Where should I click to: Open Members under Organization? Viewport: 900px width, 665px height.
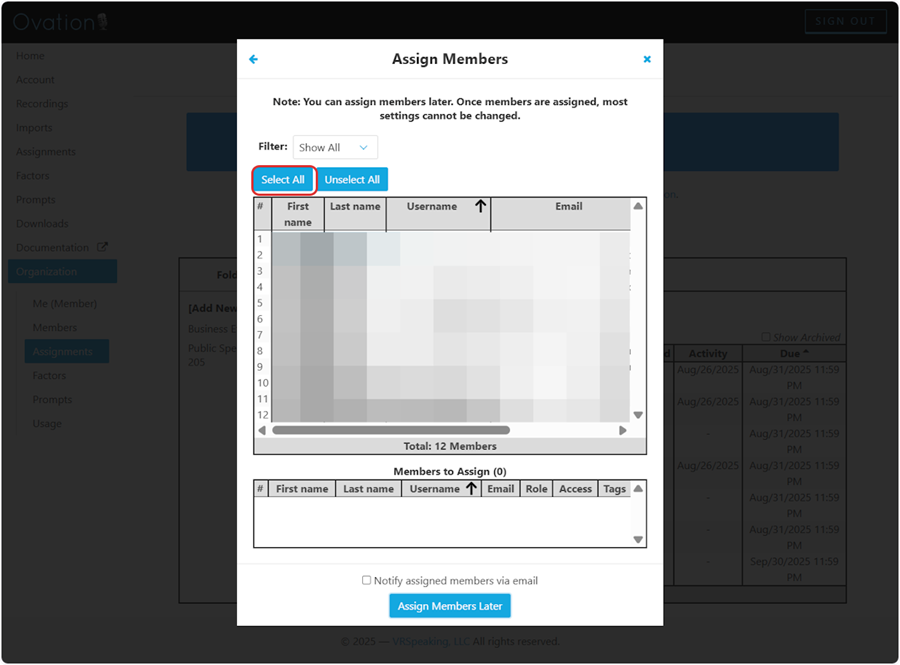[55, 328]
